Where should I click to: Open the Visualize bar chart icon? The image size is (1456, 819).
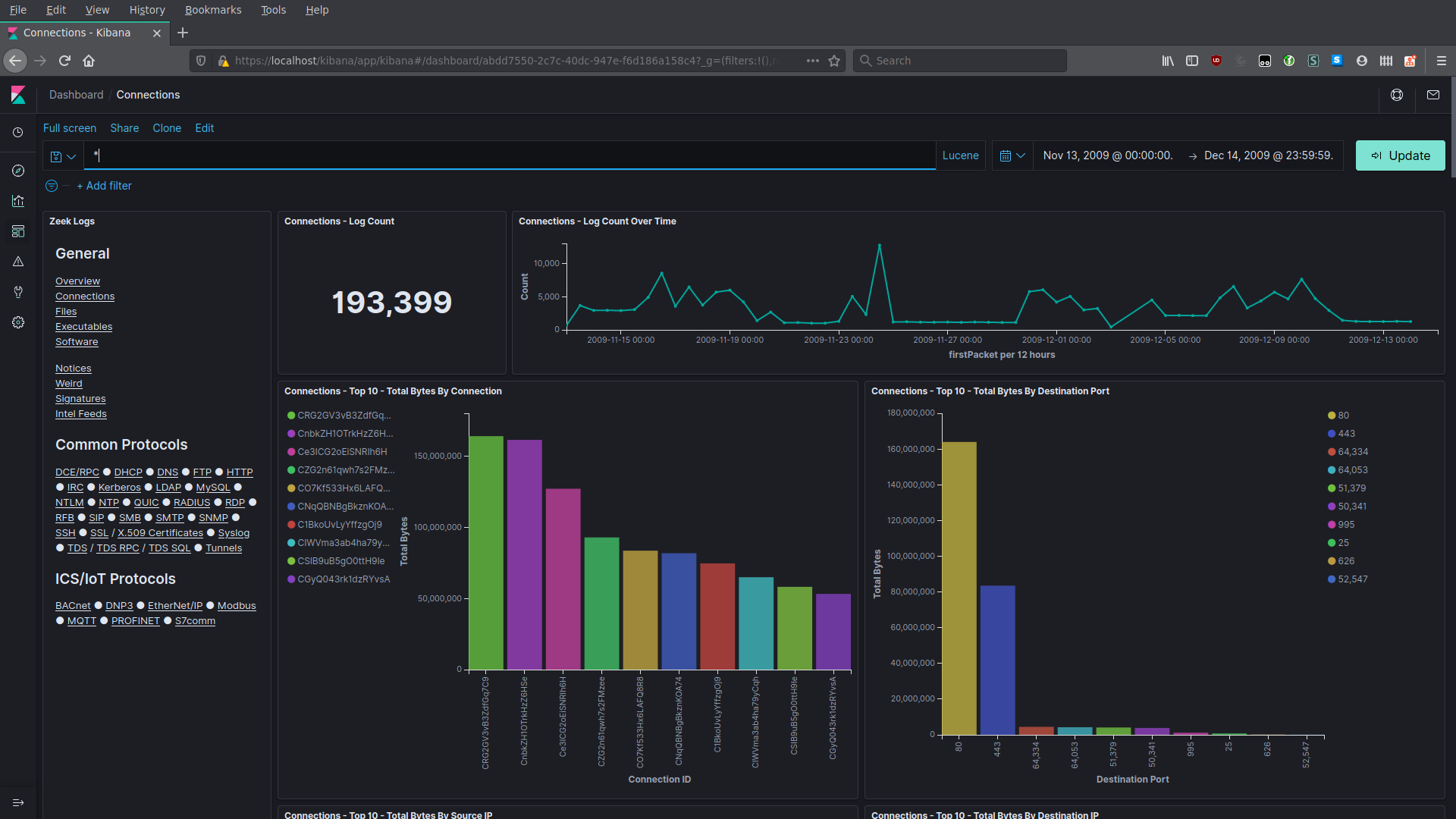pos(17,201)
